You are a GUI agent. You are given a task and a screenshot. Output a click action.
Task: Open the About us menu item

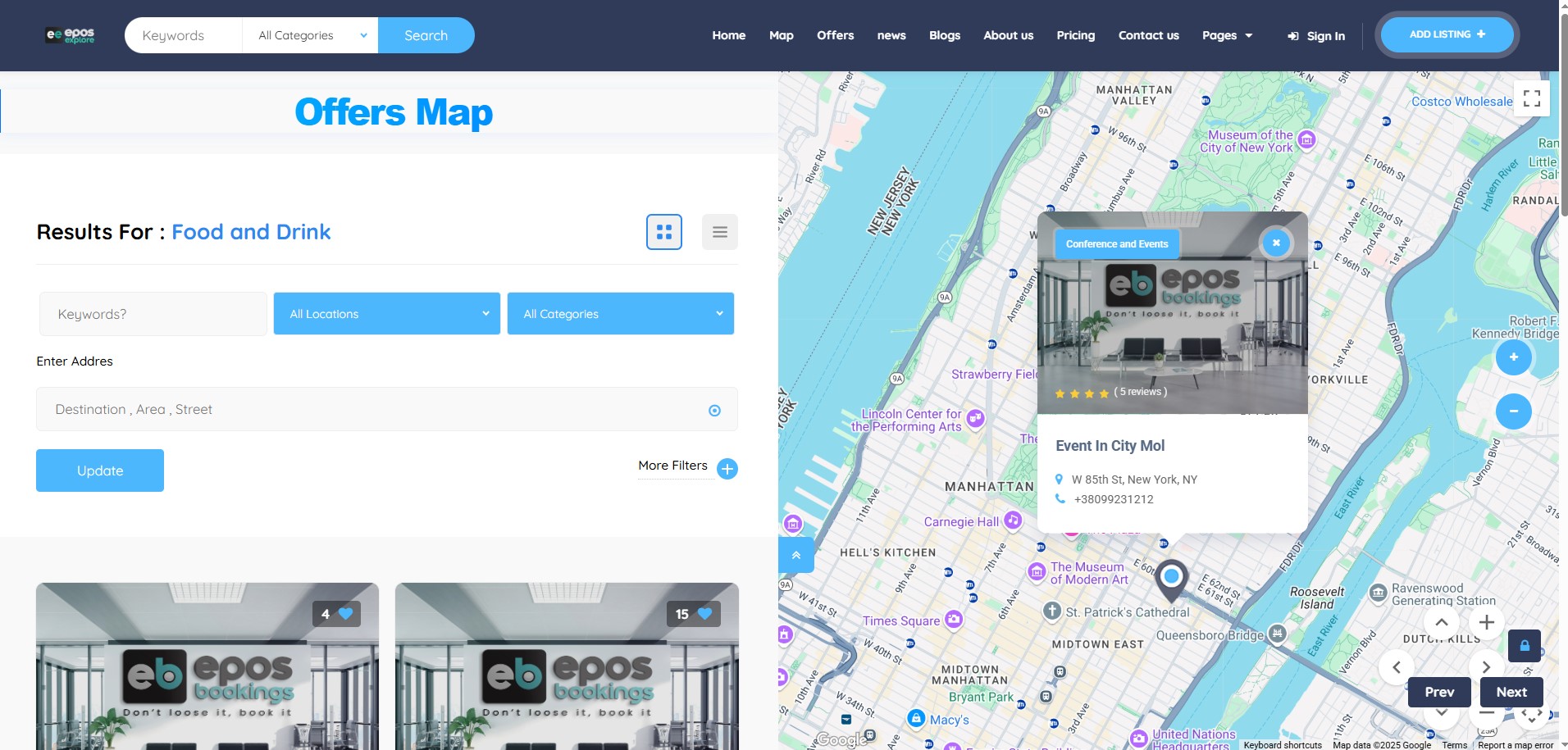pyautogui.click(x=1008, y=35)
